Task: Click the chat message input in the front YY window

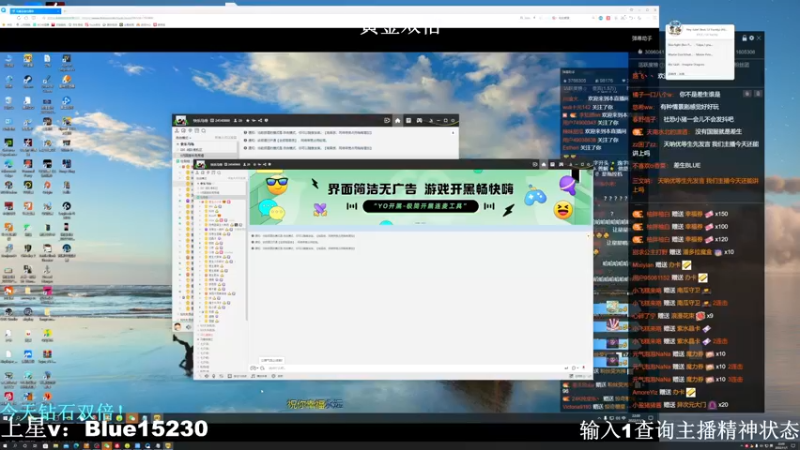Action: 413,368
